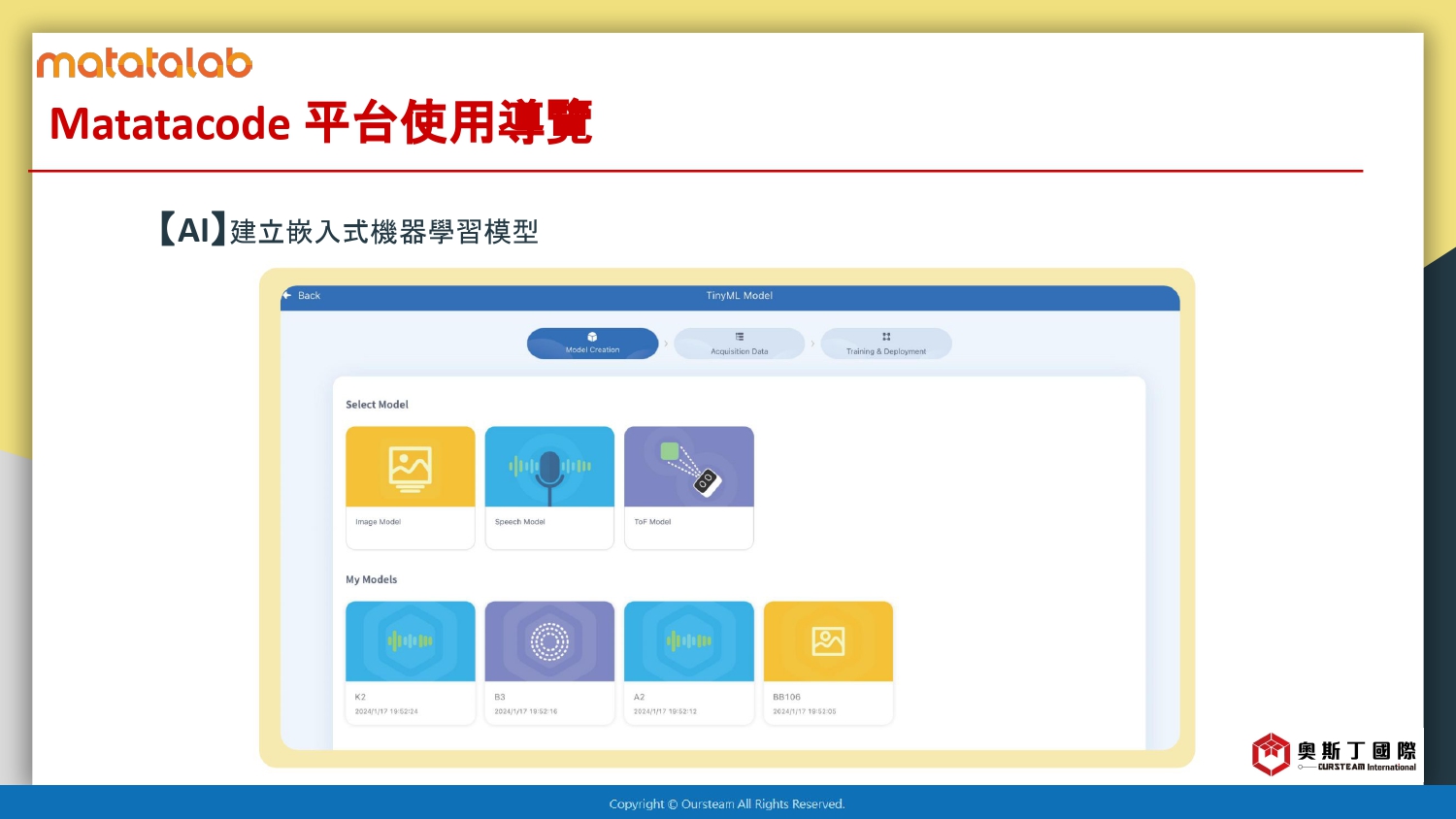The image size is (1456, 819).
Task: Click the chevron after Acquisition Data step
Action: [x=812, y=344]
